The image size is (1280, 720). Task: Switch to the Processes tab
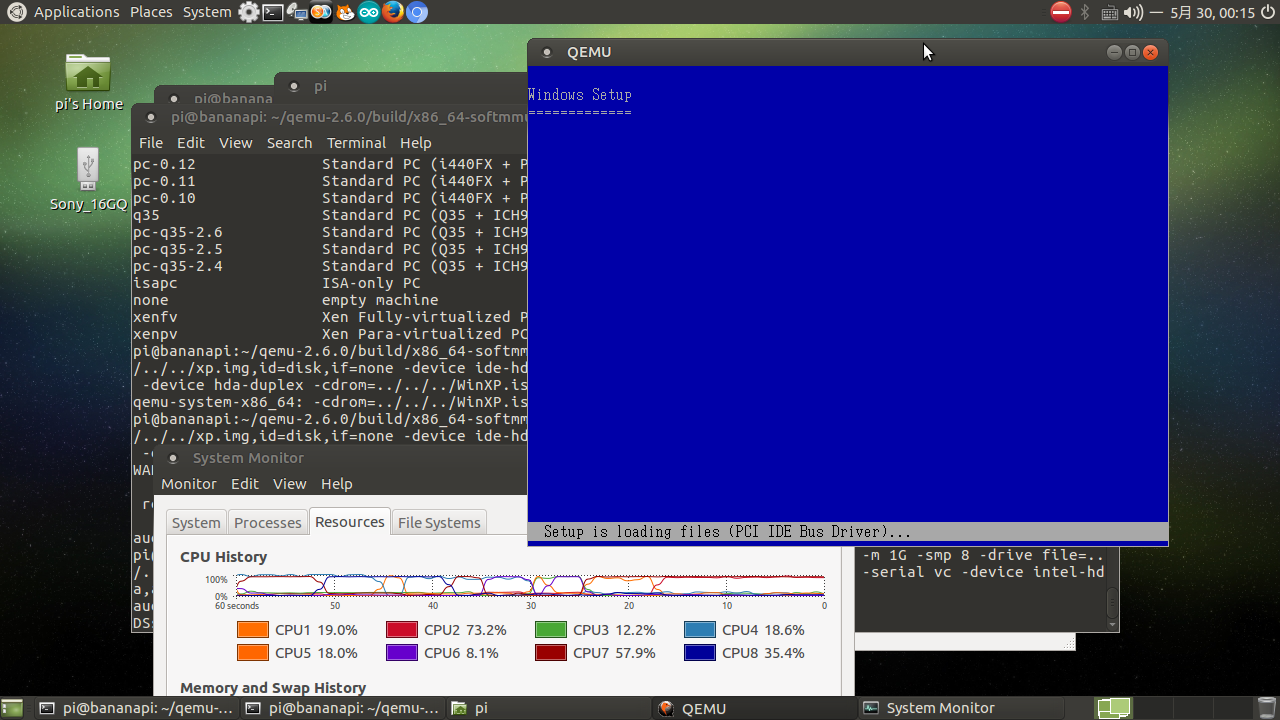(267, 523)
